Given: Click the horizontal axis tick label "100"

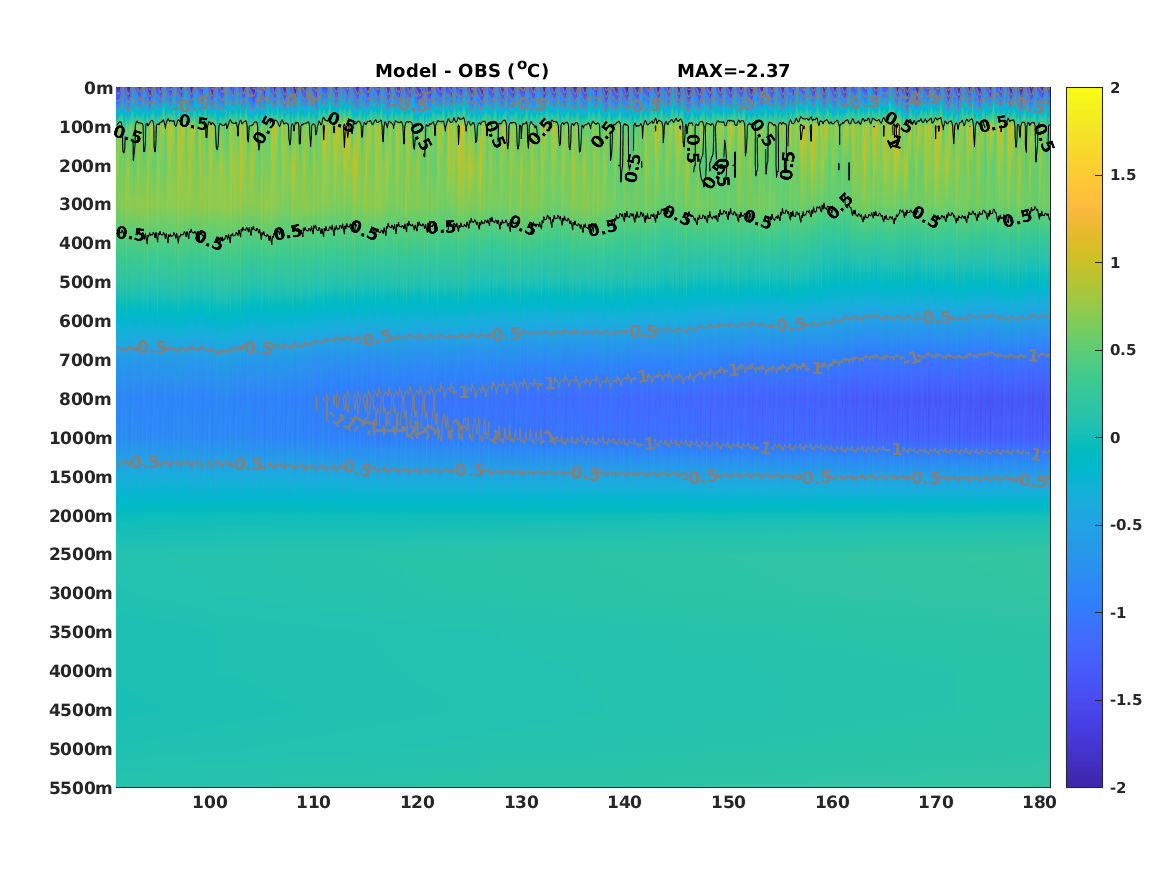Looking at the screenshot, I should click(210, 802).
